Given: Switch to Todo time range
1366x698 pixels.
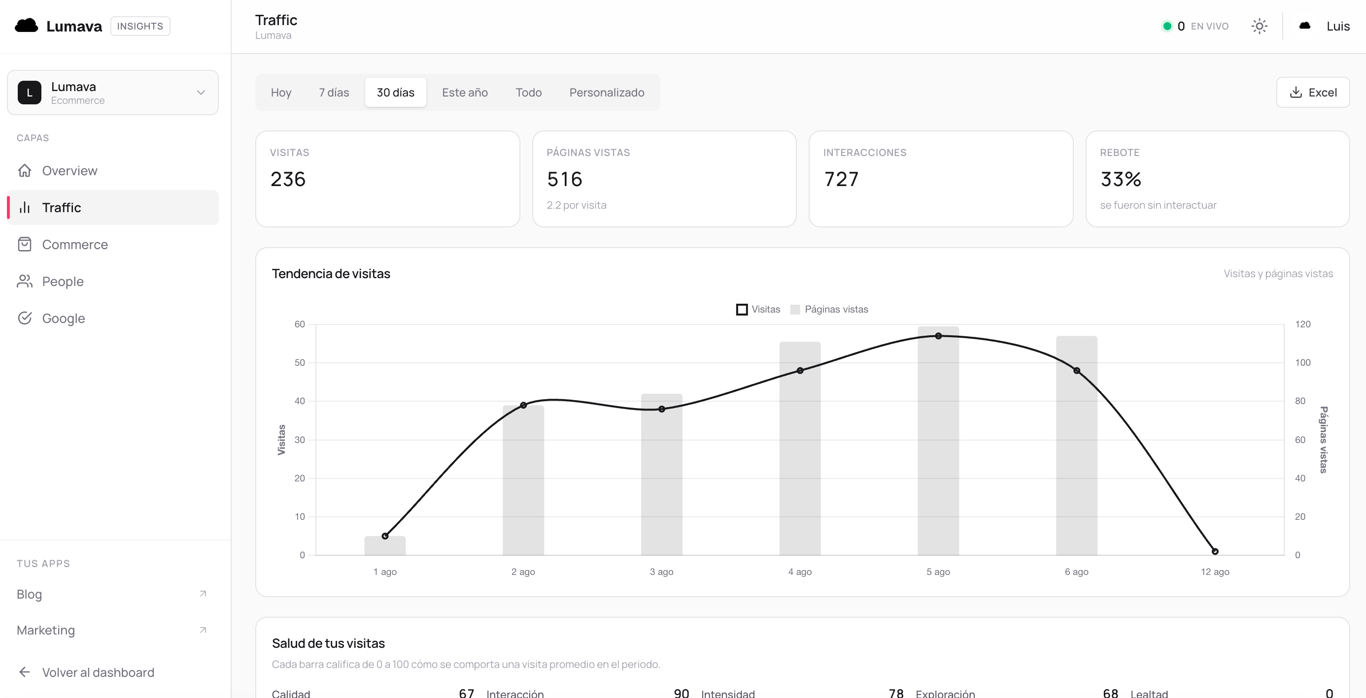Looking at the screenshot, I should (x=529, y=93).
